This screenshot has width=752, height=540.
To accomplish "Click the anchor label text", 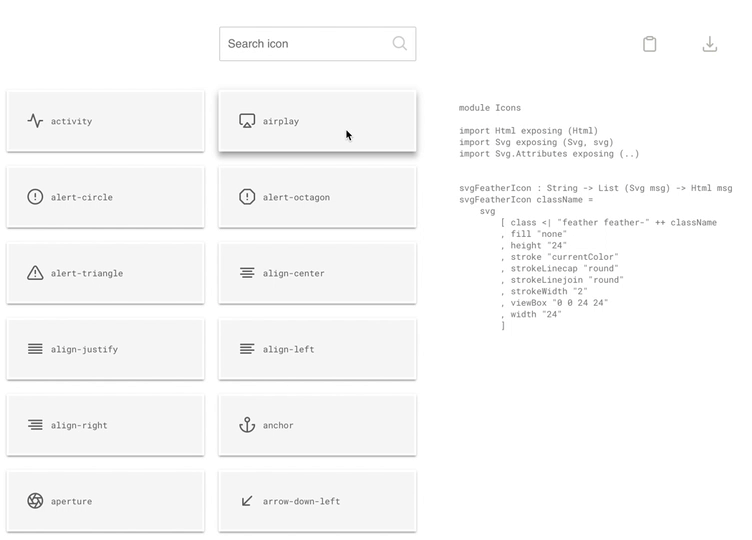I will (278, 425).
